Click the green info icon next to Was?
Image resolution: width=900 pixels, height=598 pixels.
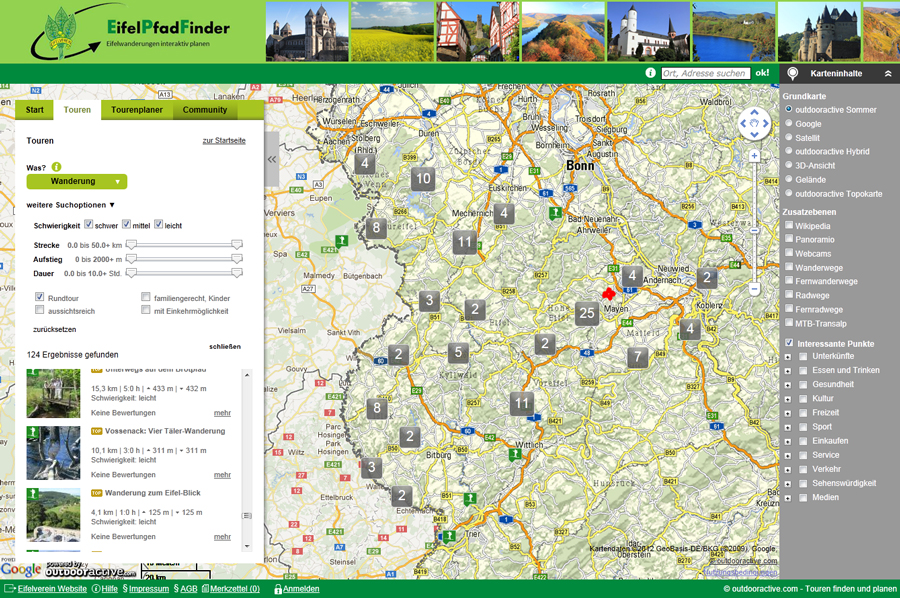57,166
